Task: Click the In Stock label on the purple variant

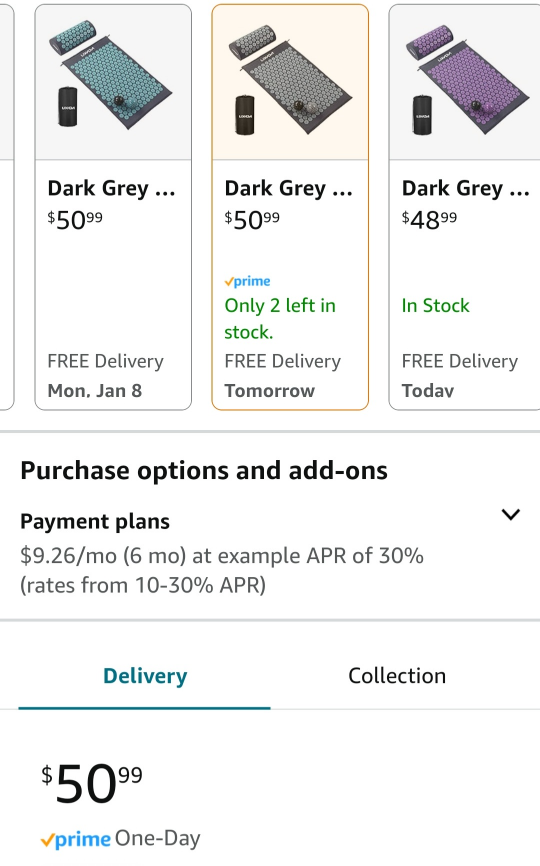Action: [x=436, y=305]
